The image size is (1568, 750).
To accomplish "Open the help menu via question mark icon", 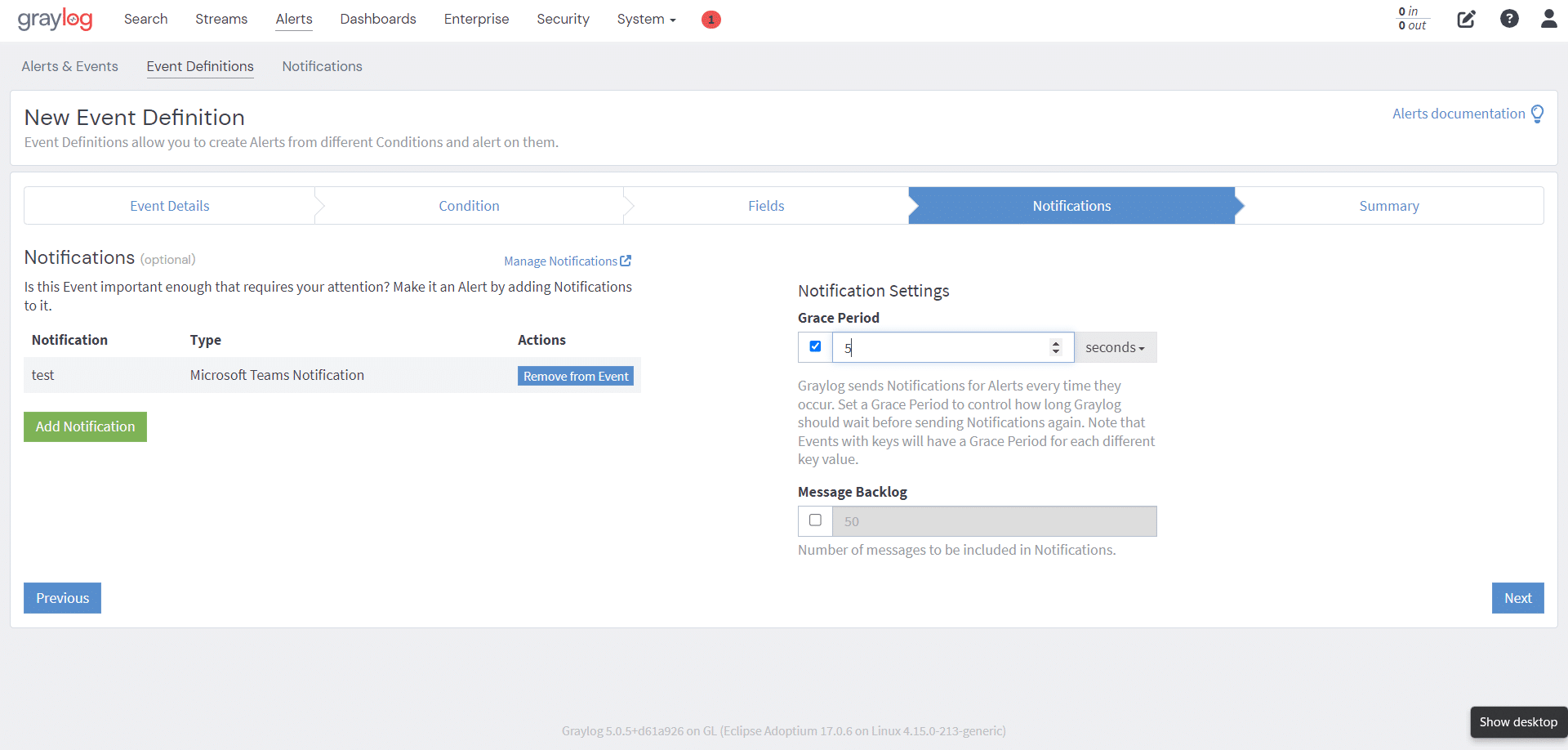I will pos(1509,18).
